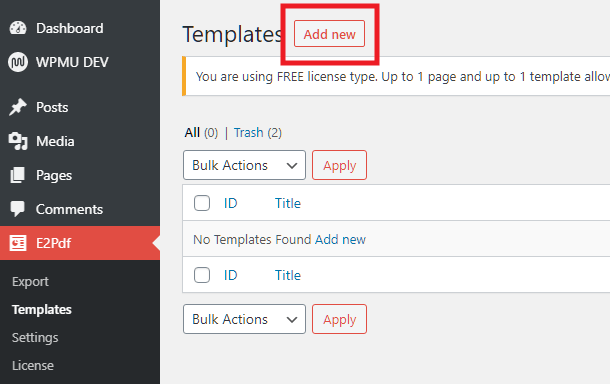The width and height of the screenshot is (610, 384).
Task: Click the Posts pushpin icon
Action: pyautogui.click(x=18, y=107)
